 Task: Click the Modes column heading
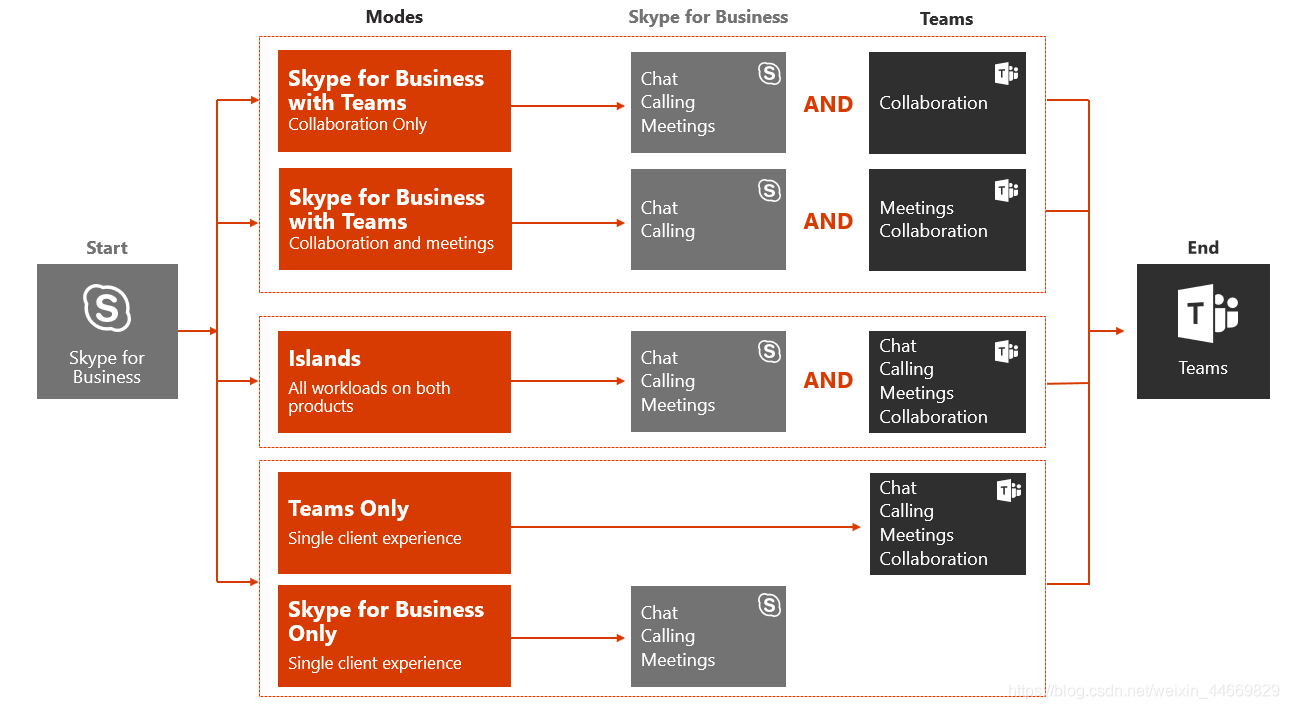[x=394, y=17]
